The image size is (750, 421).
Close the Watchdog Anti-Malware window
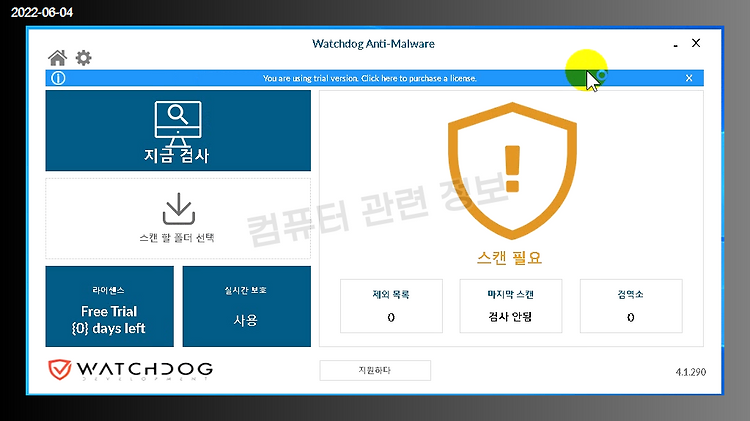[696, 43]
